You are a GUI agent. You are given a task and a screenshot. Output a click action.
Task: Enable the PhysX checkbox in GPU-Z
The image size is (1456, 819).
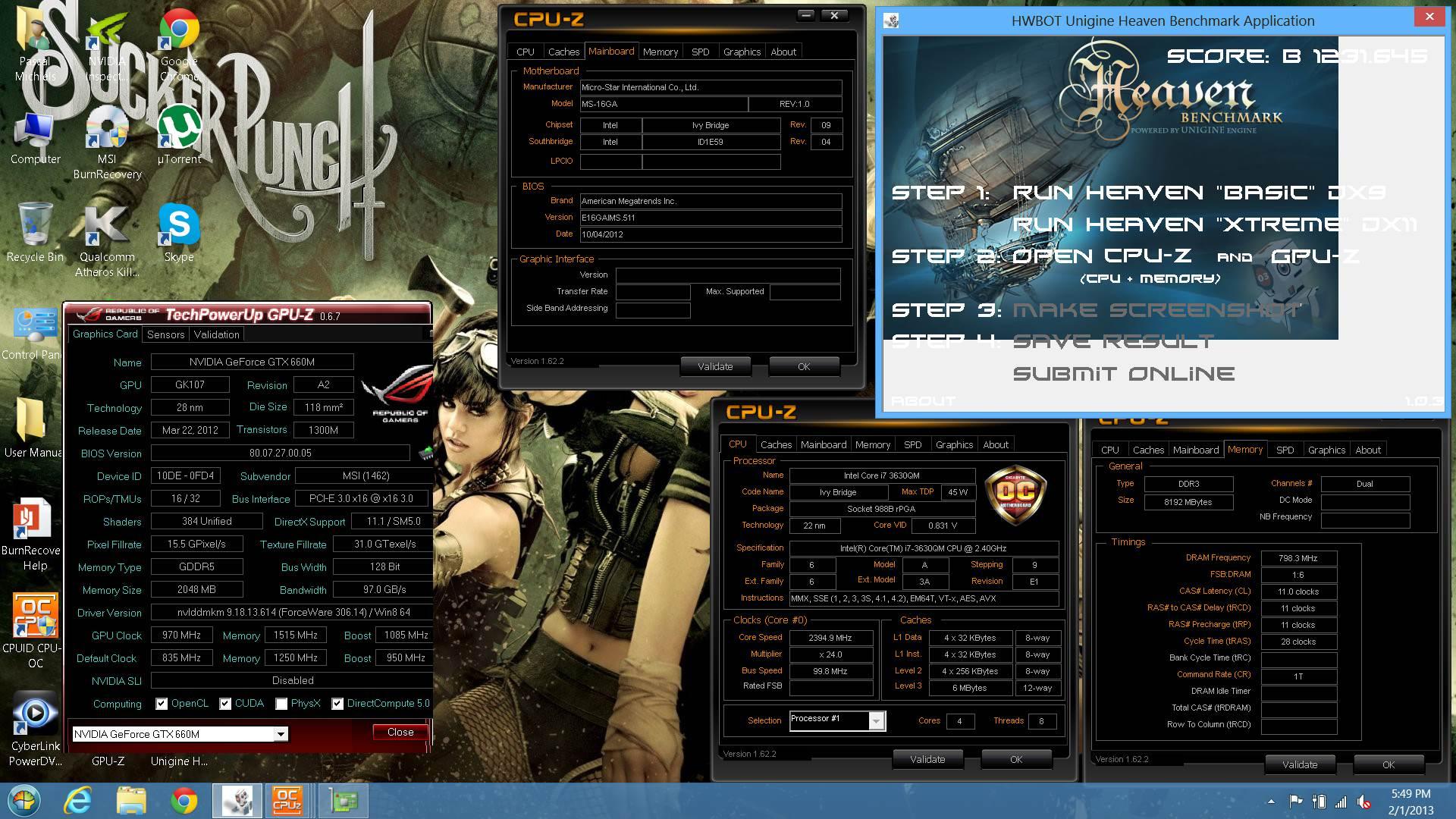(281, 704)
